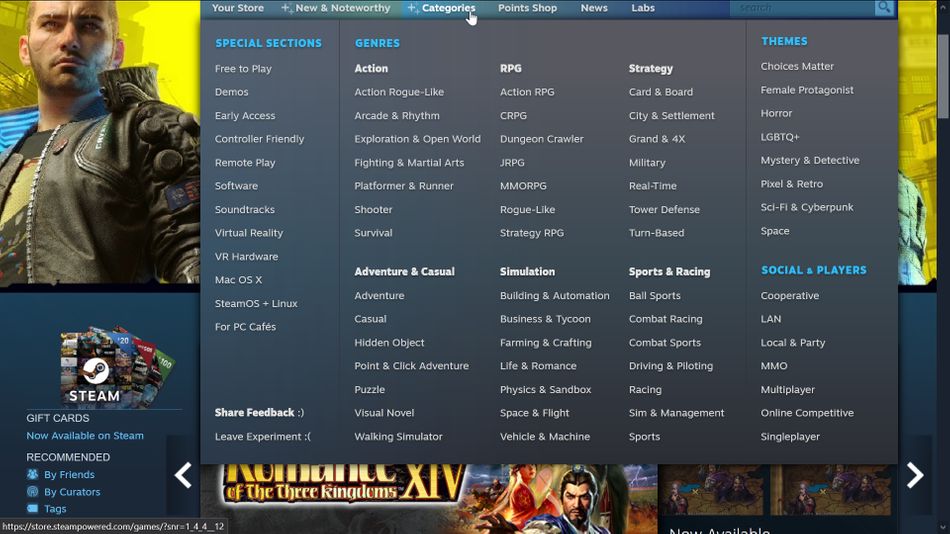The height and width of the screenshot is (534, 950).
Task: Select Exploration & Open World
Action: 417,139
